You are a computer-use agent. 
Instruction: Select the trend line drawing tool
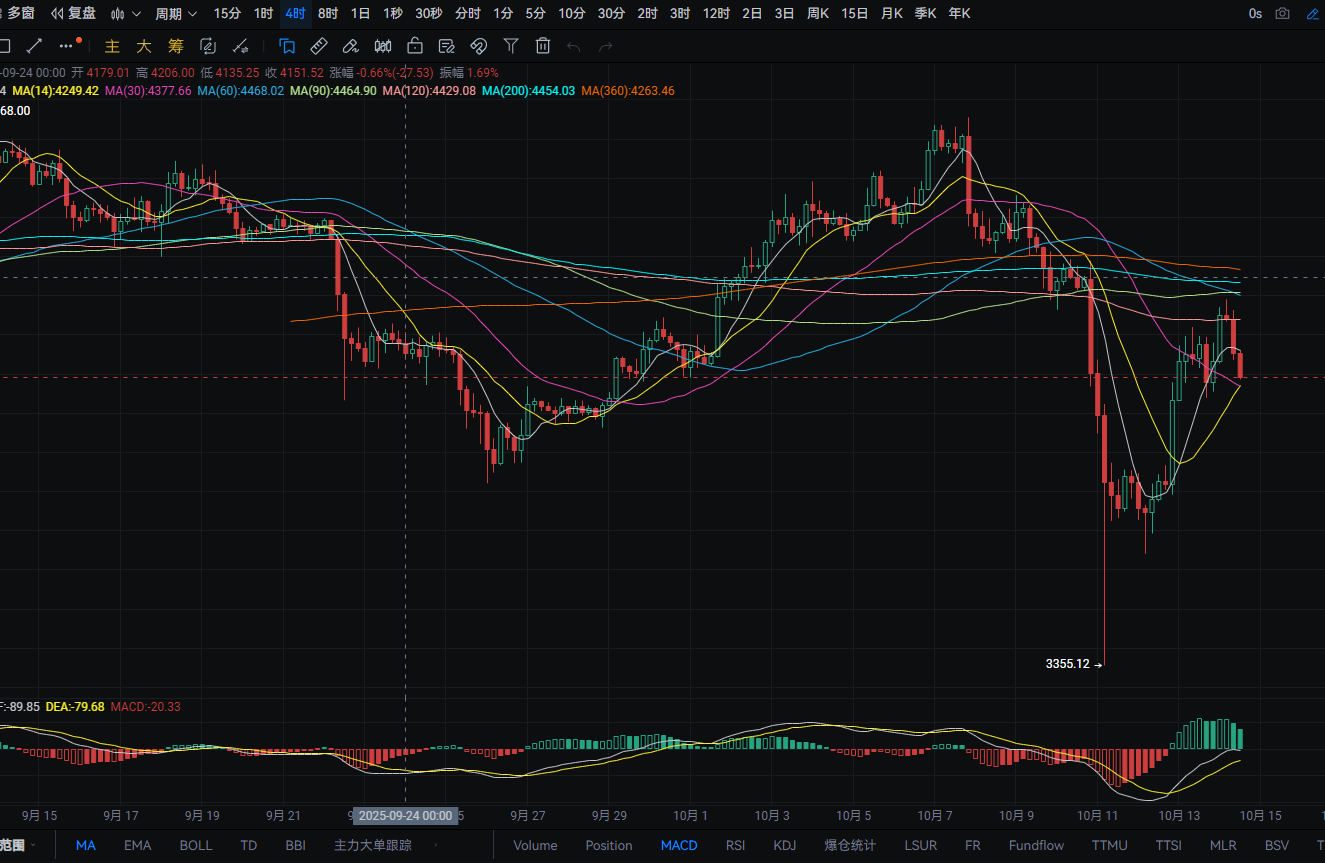pyautogui.click(x=34, y=45)
